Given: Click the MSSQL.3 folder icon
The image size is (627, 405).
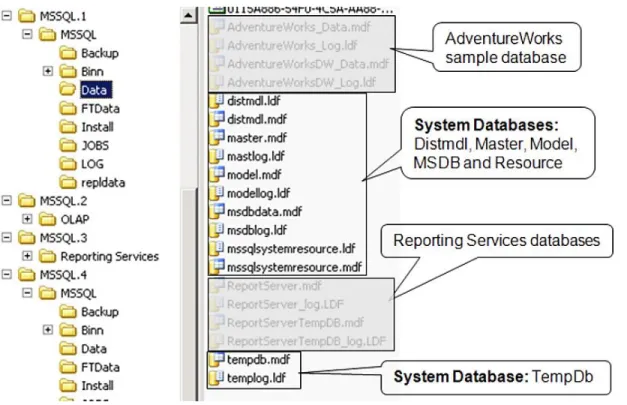Looking at the screenshot, I should (27, 237).
